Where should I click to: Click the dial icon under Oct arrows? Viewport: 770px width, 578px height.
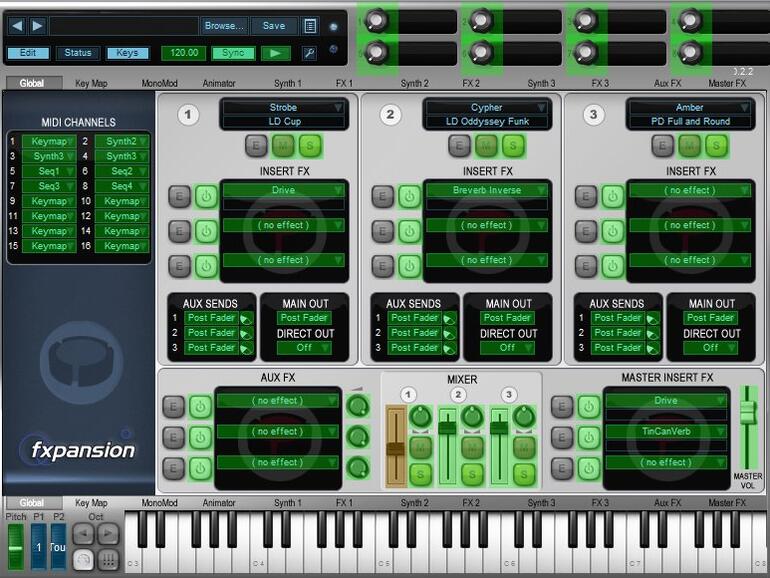83,559
